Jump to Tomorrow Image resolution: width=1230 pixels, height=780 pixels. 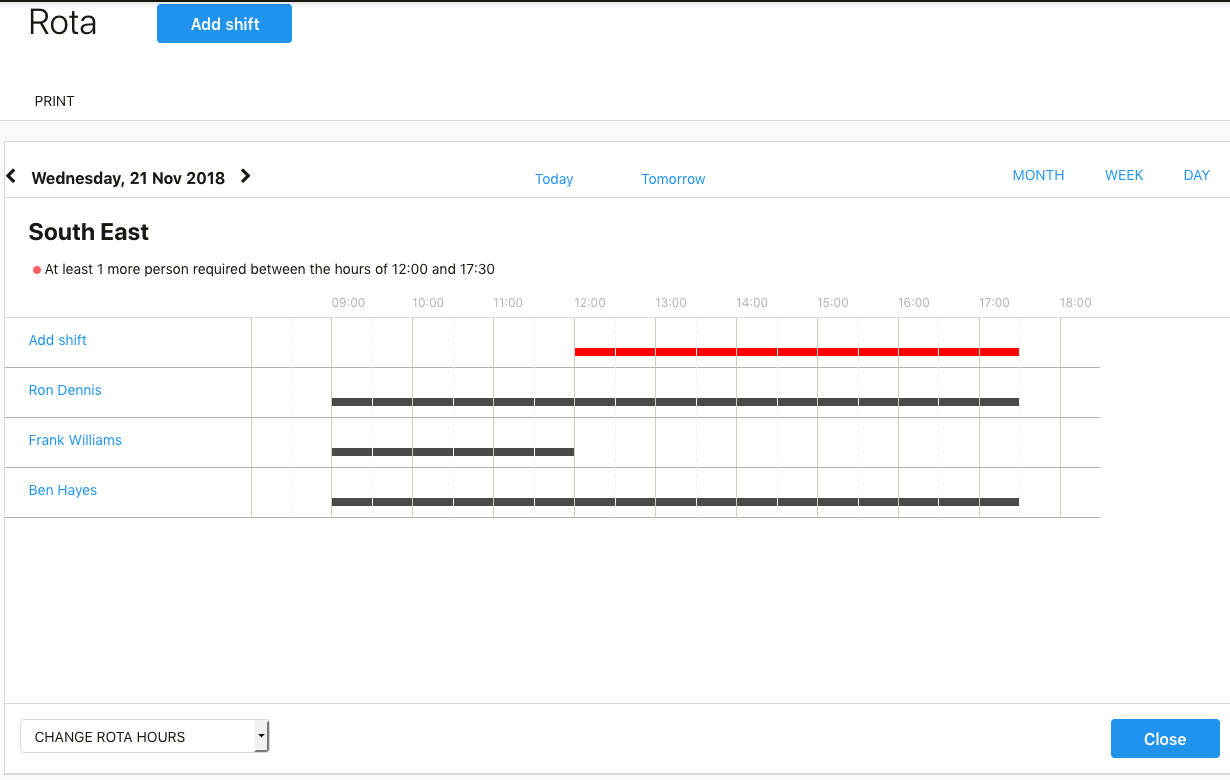[673, 179]
